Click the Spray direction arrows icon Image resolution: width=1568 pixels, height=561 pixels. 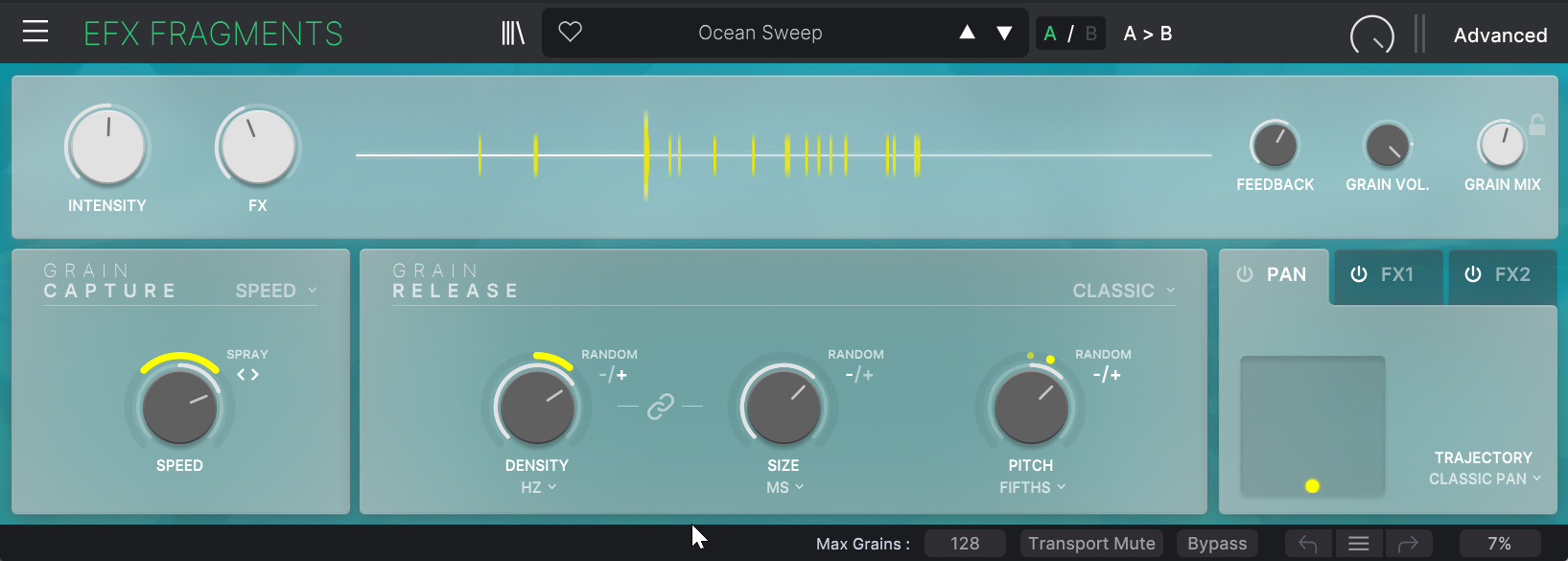click(247, 375)
